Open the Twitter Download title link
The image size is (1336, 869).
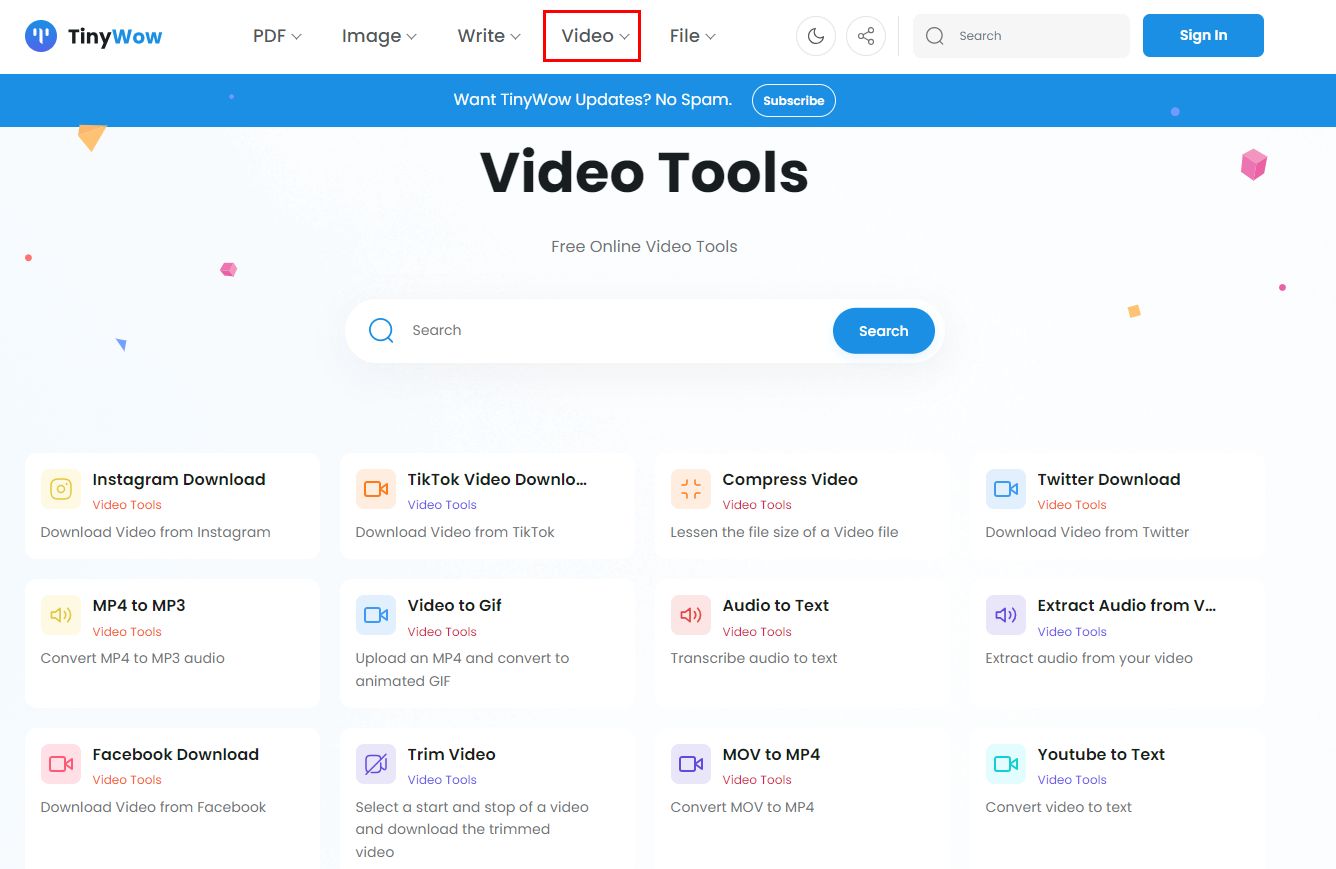(1109, 479)
